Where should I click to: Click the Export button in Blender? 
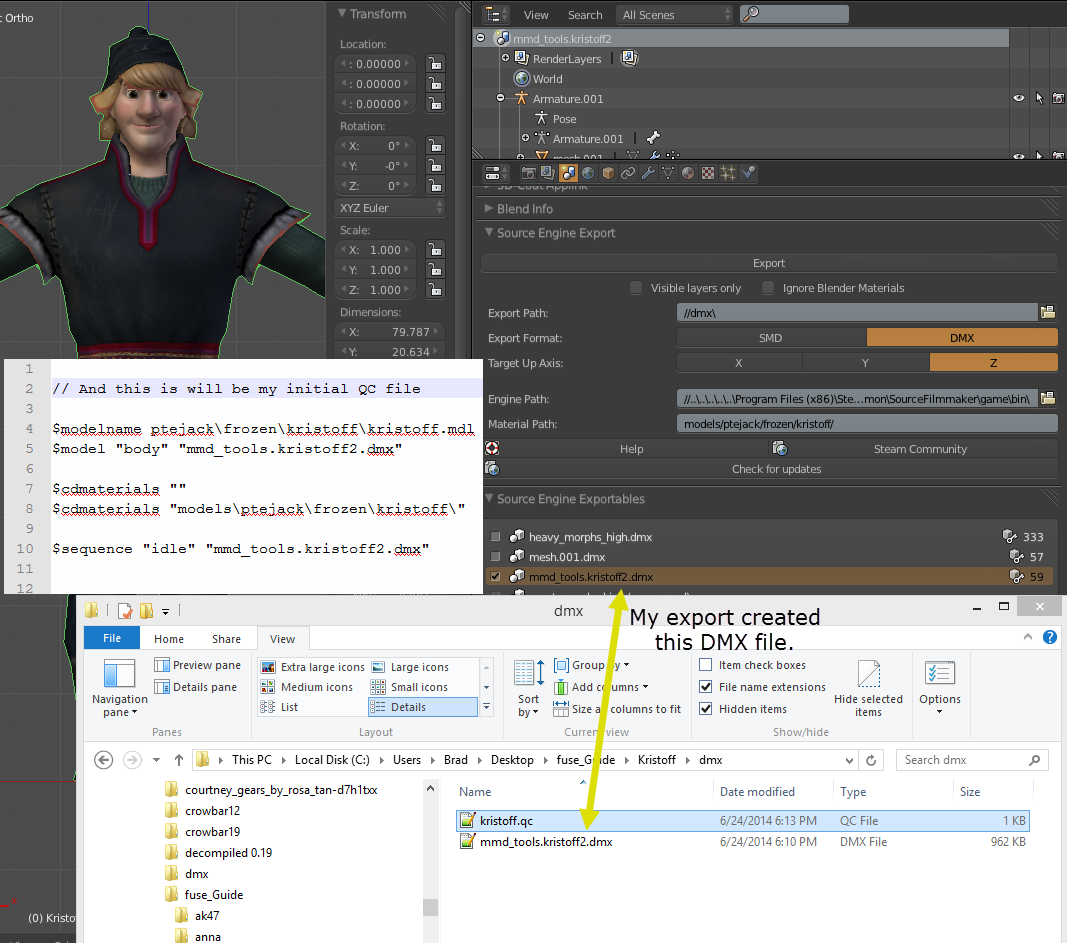point(769,263)
